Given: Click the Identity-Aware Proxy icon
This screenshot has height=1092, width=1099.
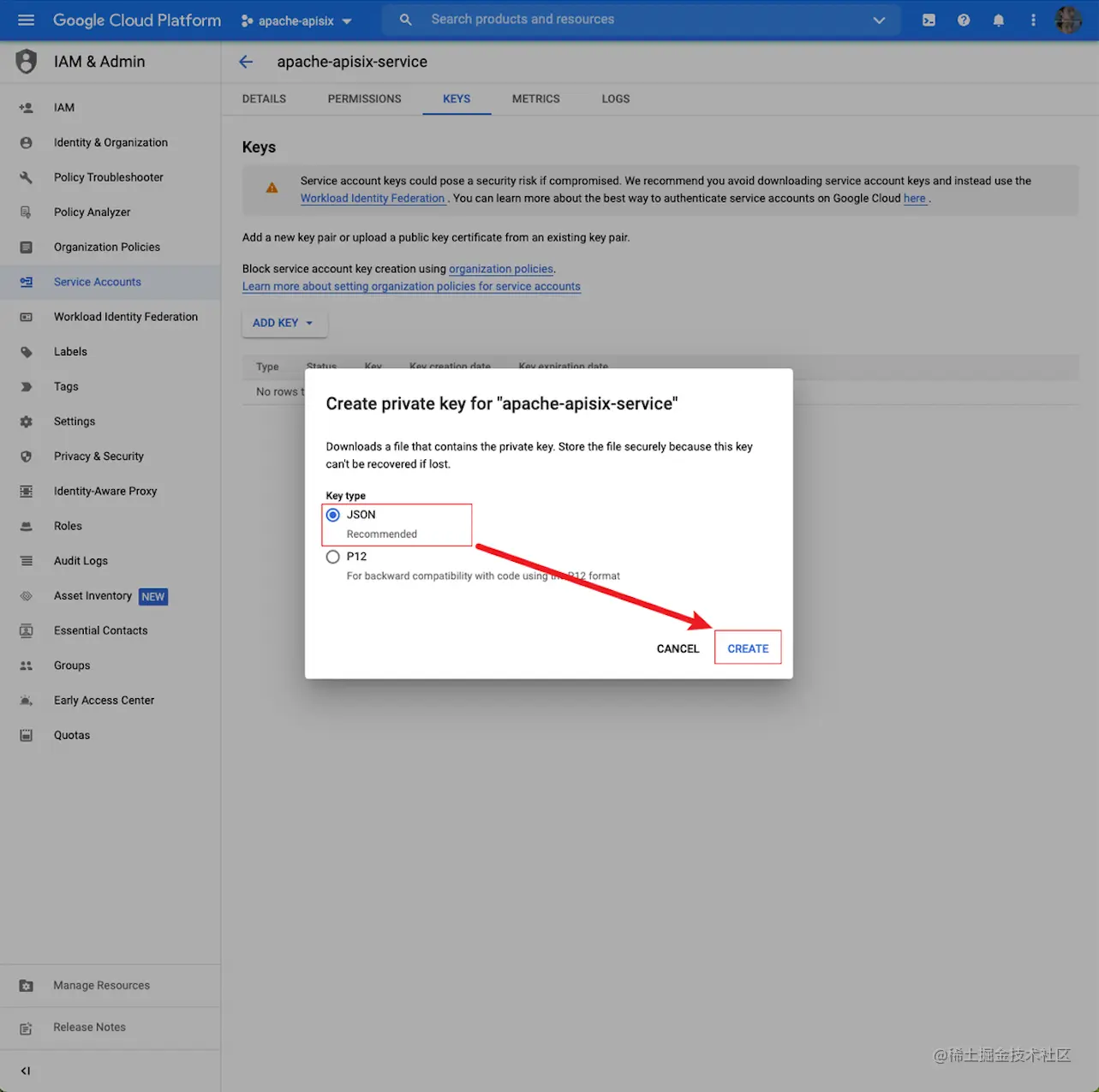Looking at the screenshot, I should (27, 492).
